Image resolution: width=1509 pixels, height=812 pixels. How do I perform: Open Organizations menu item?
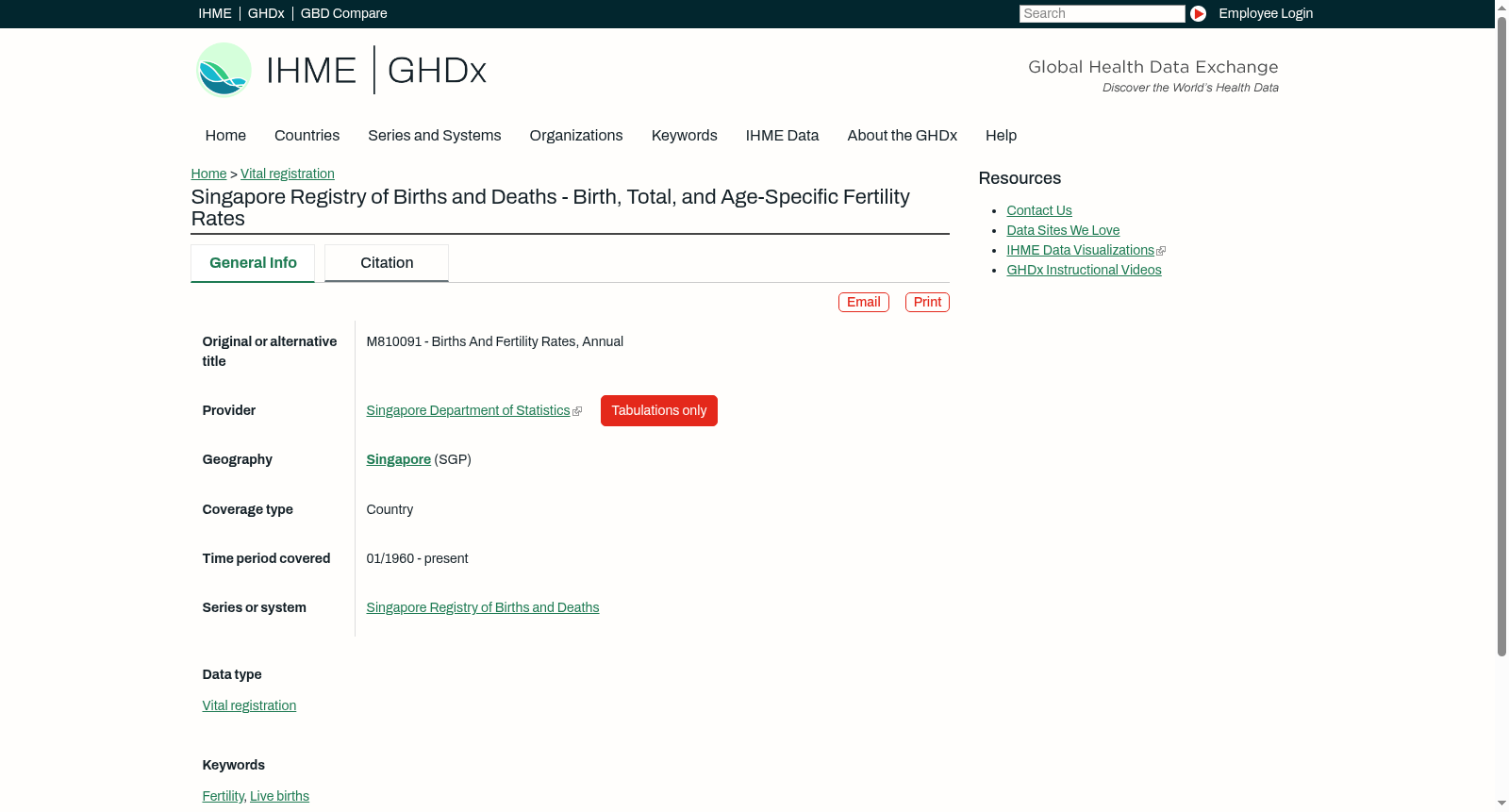click(576, 135)
